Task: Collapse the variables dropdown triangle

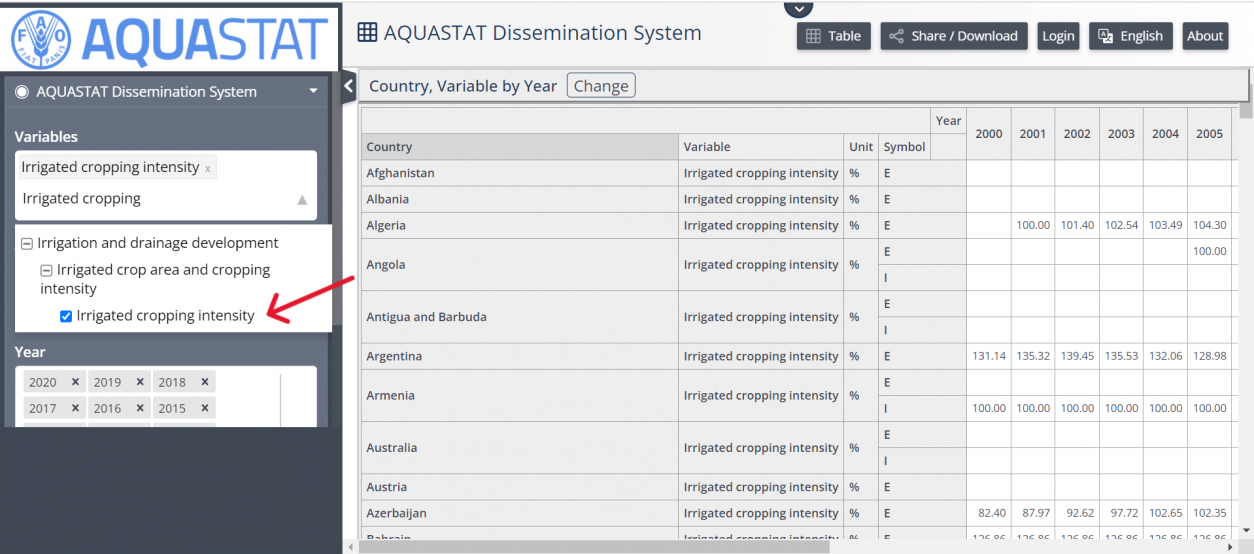Action: click(x=302, y=200)
